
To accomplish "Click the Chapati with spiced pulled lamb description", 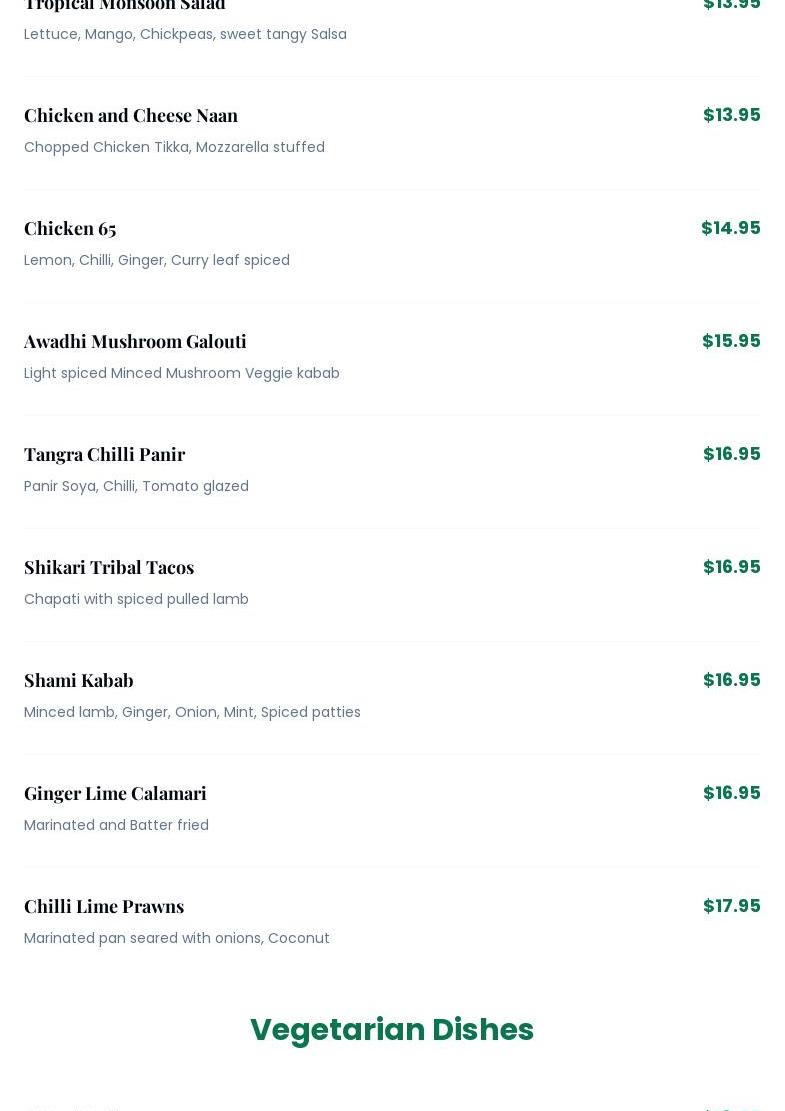I will (136, 599).
